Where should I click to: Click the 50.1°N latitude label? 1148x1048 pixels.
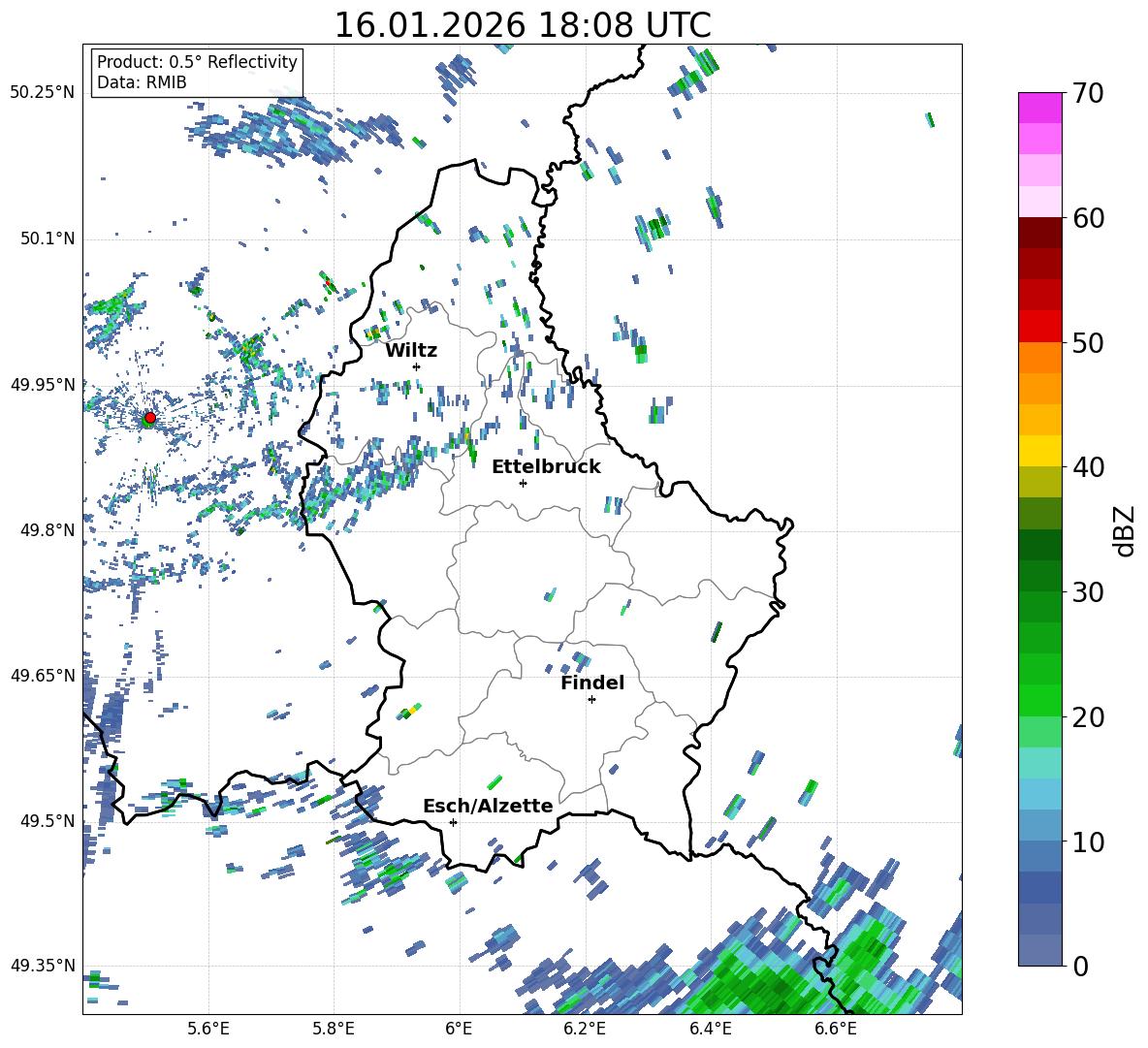(47, 238)
